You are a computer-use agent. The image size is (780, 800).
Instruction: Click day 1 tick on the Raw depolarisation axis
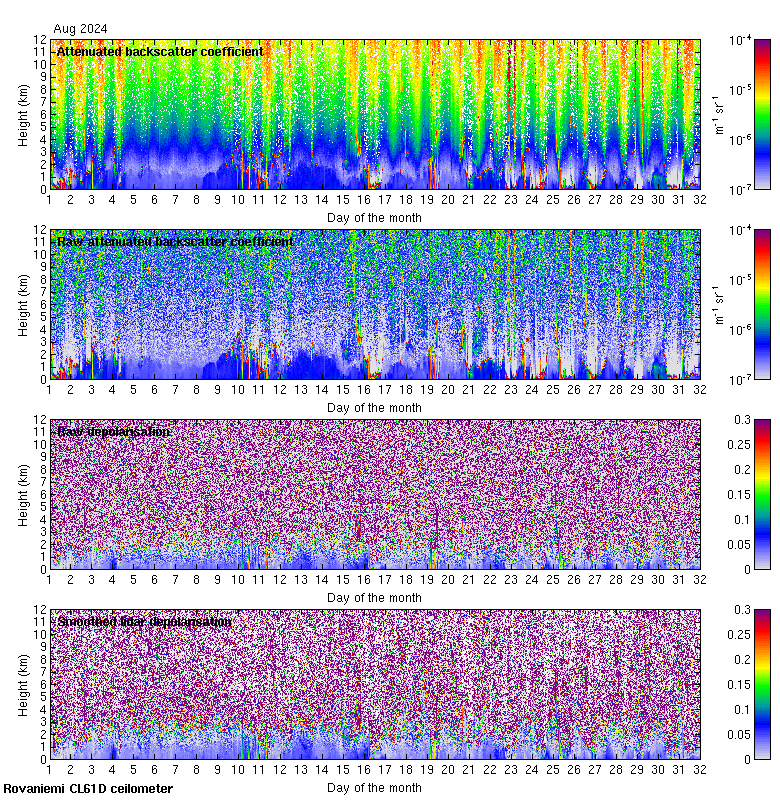[x=49, y=579]
